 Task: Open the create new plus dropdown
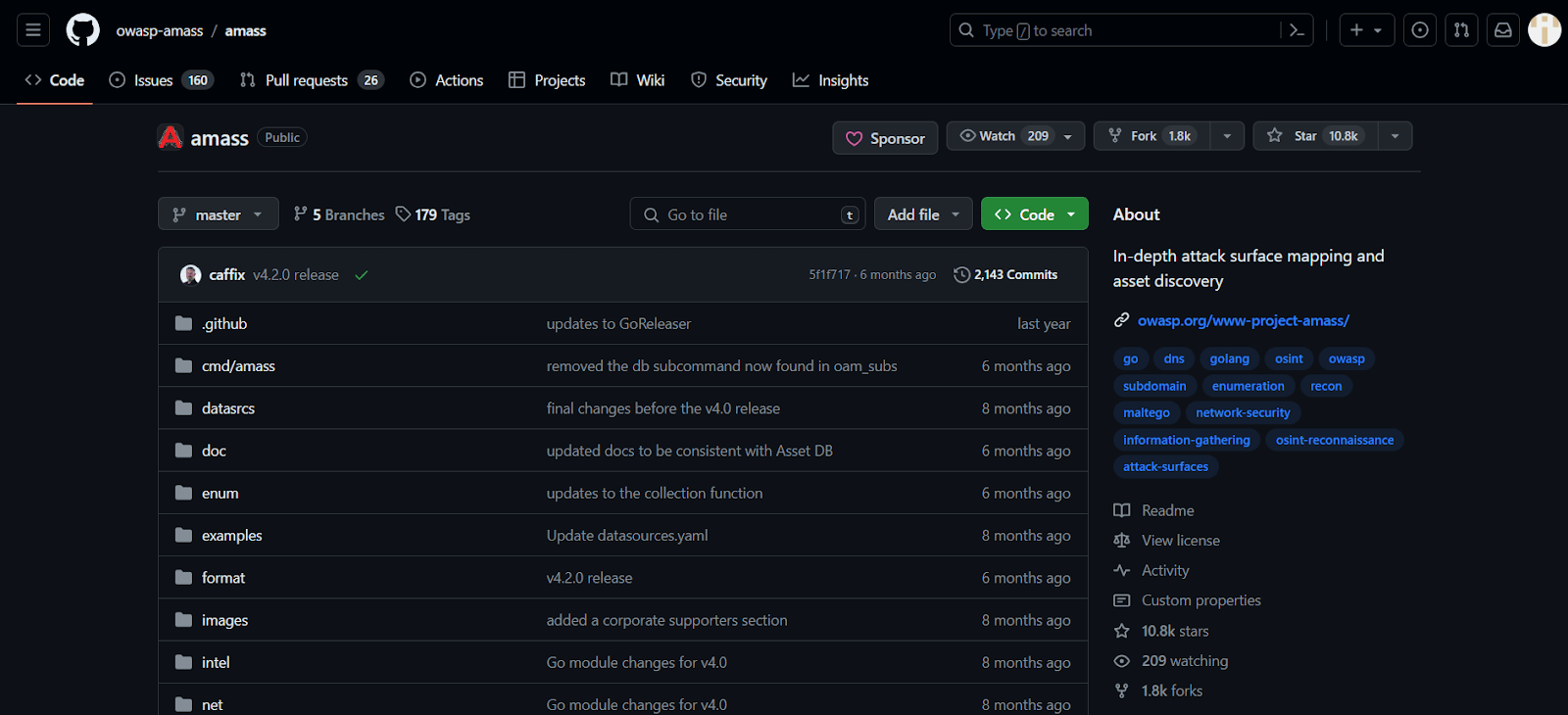click(x=1366, y=30)
